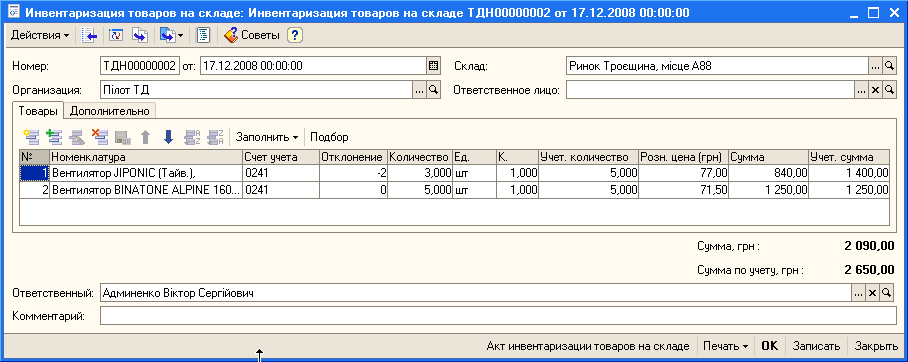Click the go-to-linked-documents toolbar icon
Image resolution: width=908 pixels, height=362 pixels.
(x=140, y=35)
